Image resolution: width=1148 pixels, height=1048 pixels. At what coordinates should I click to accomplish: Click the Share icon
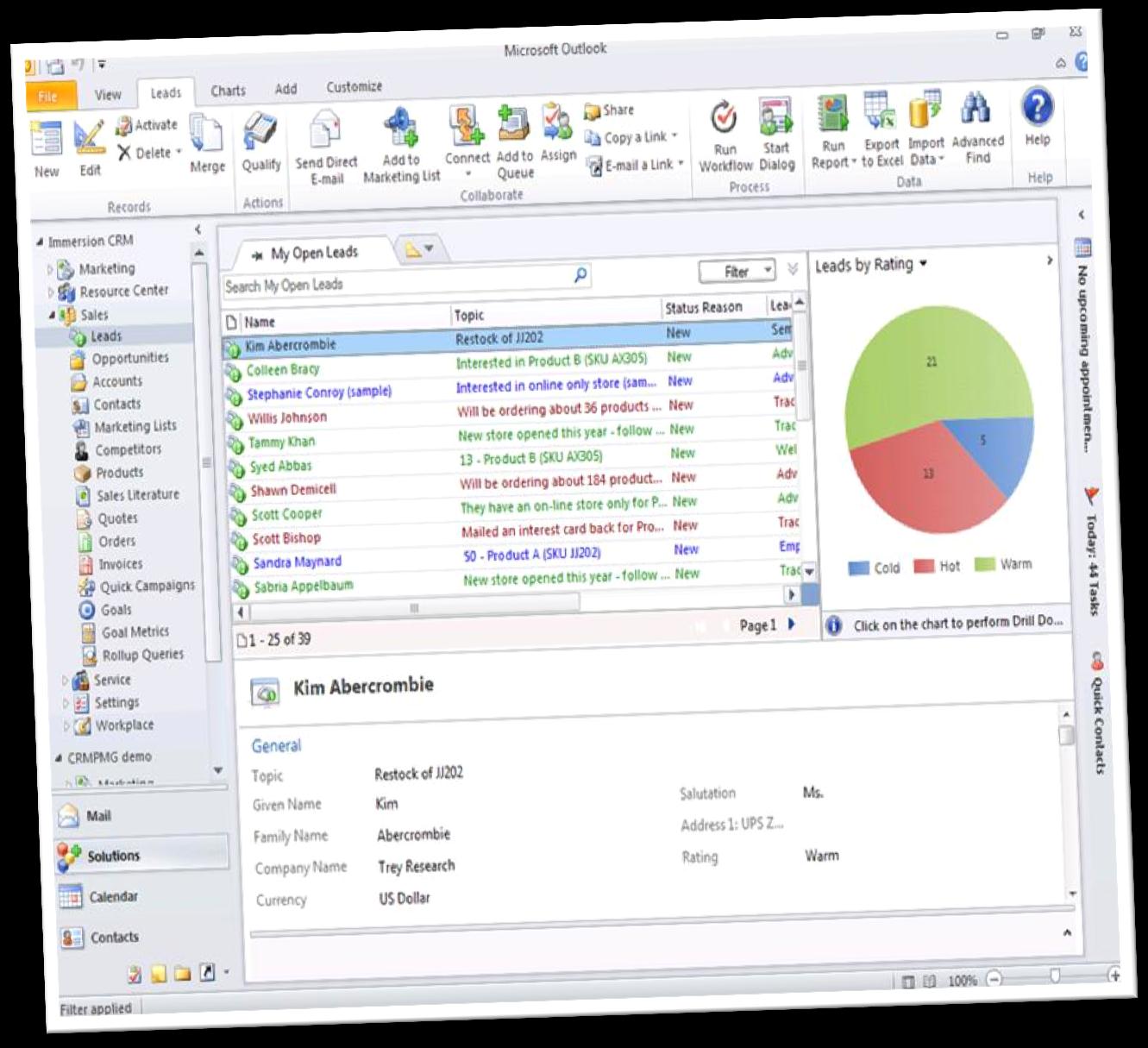point(592,111)
